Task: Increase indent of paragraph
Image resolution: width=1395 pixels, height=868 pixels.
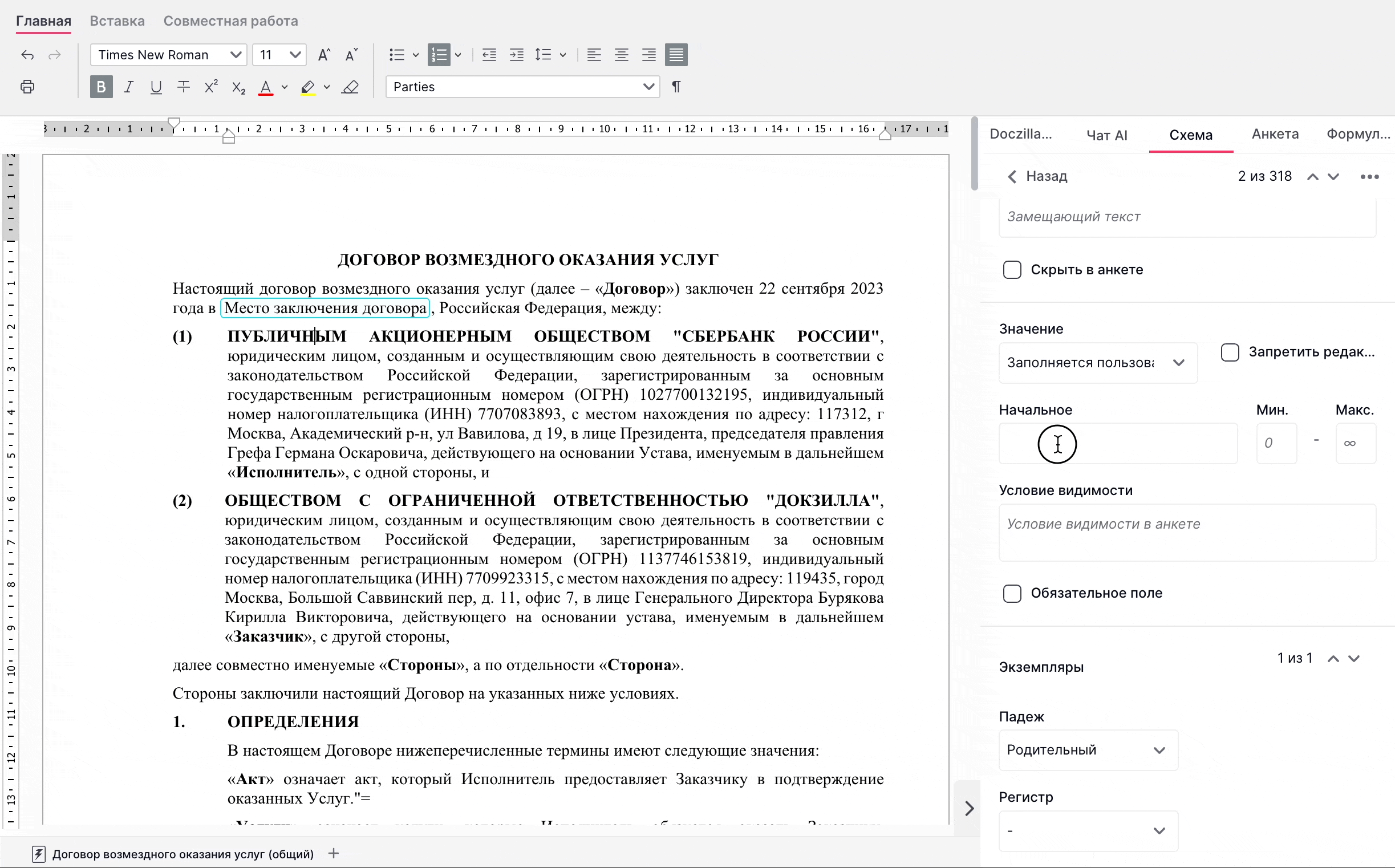Action: click(516, 55)
